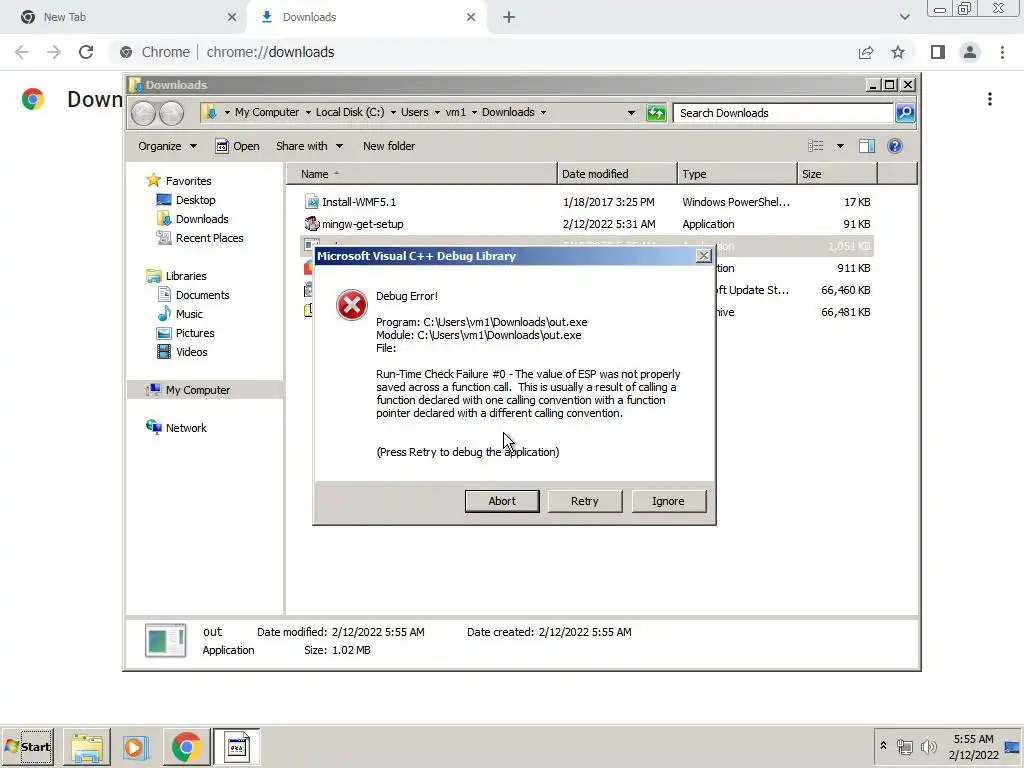Click Users breadcrumb in address bar
This screenshot has width=1024, height=768.
(415, 112)
